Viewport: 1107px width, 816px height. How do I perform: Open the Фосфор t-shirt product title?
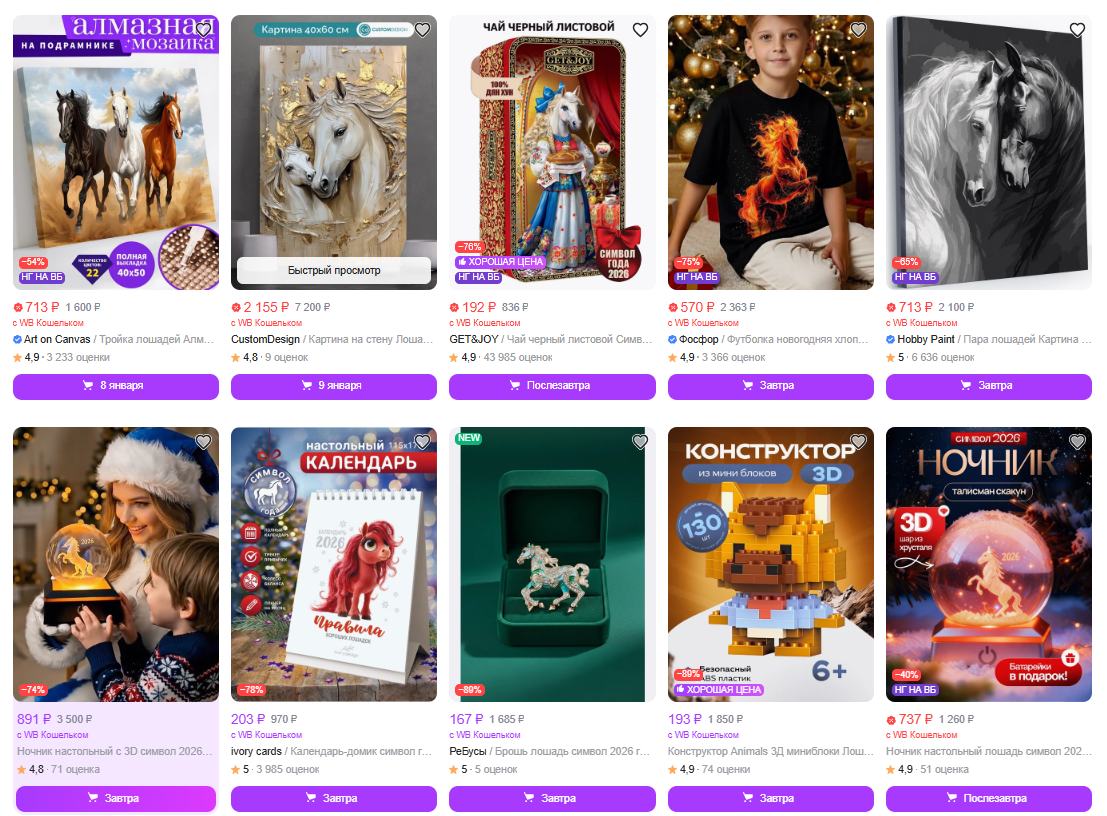pyautogui.click(x=773, y=340)
